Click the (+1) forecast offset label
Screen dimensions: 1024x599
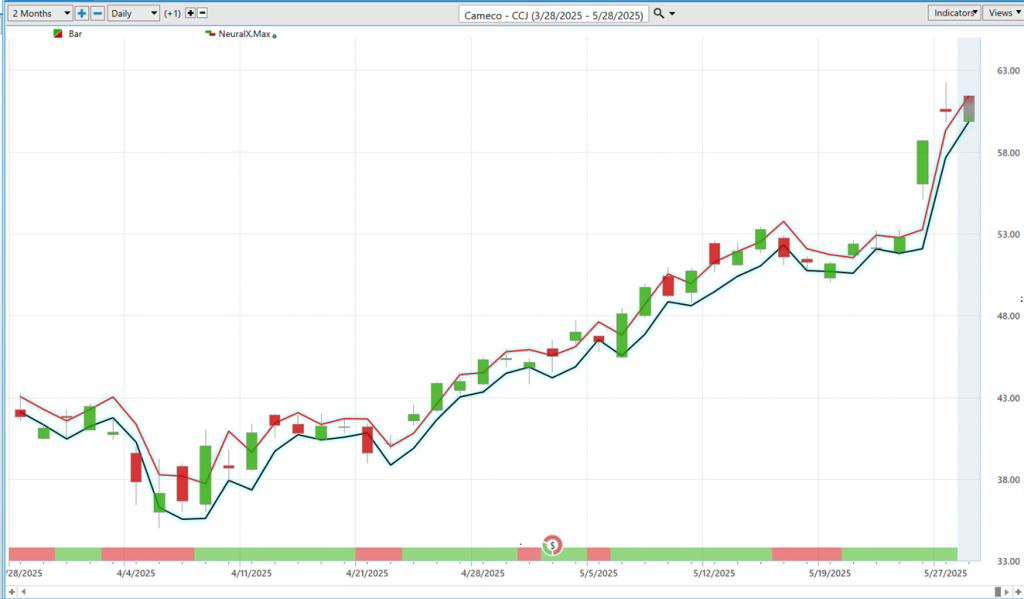172,13
